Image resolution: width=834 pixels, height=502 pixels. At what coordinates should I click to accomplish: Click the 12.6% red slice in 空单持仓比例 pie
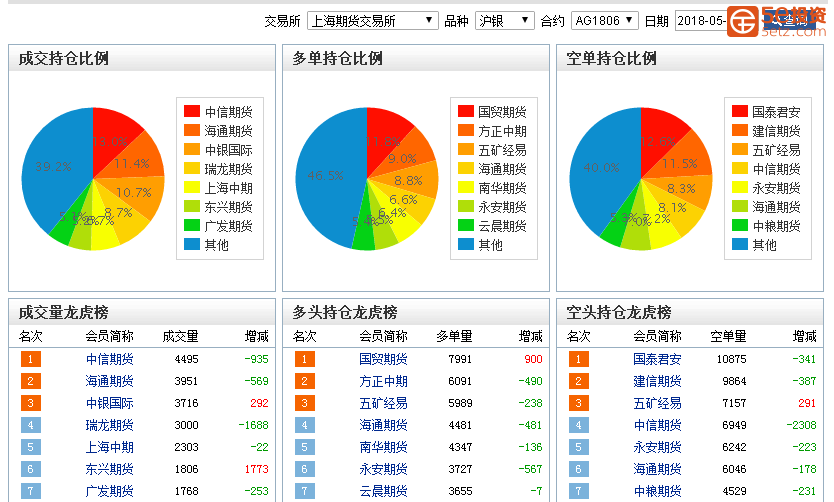tap(658, 141)
